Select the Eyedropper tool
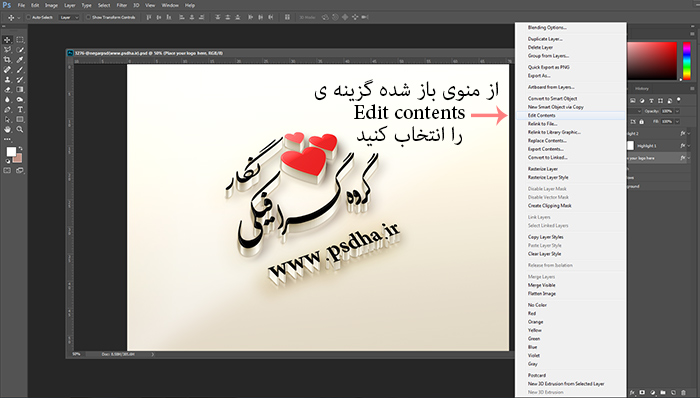This screenshot has height=398, width=700. pos(20,59)
